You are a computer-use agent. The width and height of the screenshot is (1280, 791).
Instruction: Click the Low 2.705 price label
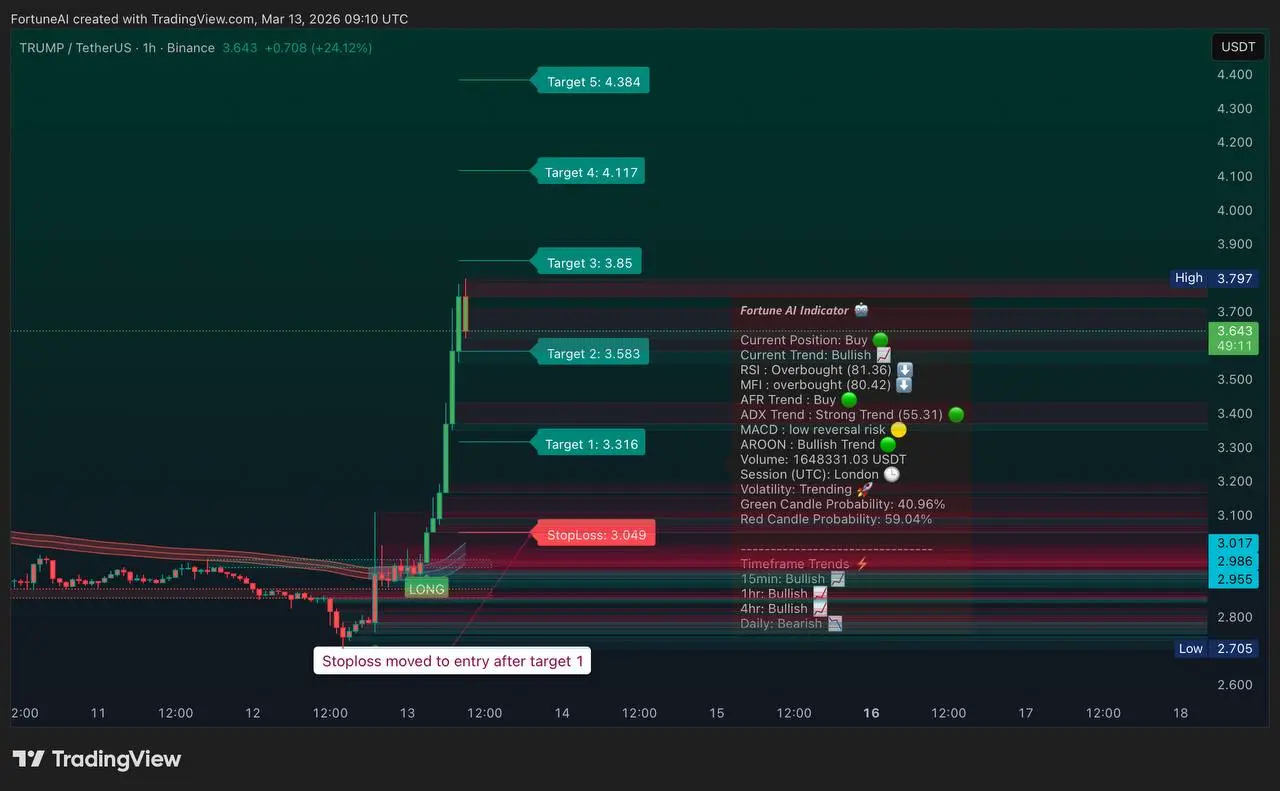pyautogui.click(x=1214, y=648)
